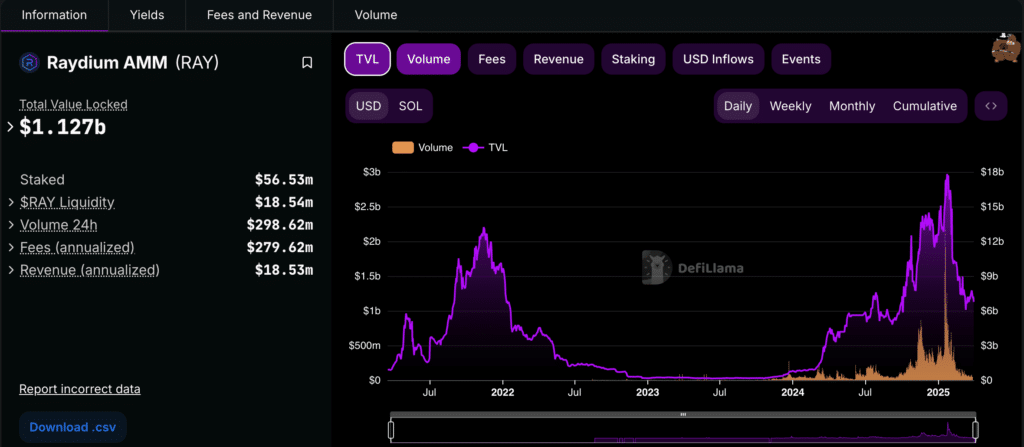Image resolution: width=1024 pixels, height=447 pixels.
Task: Enable the USD Inflows chart series
Action: tap(718, 59)
